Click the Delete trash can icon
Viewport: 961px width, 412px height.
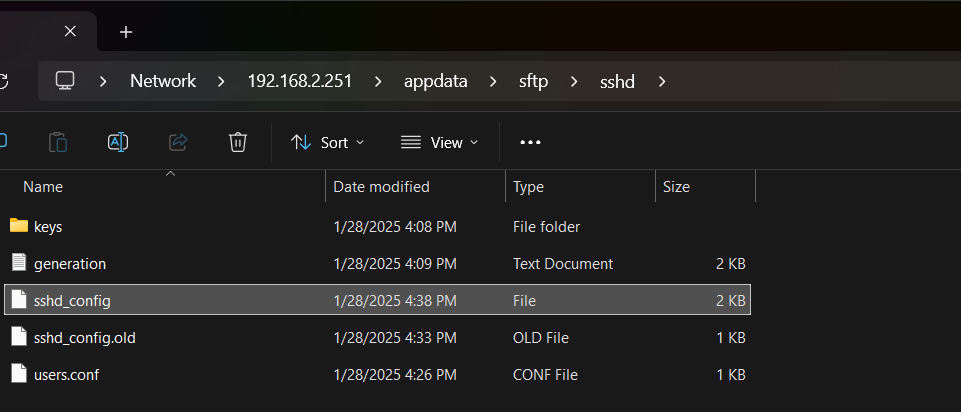point(238,142)
